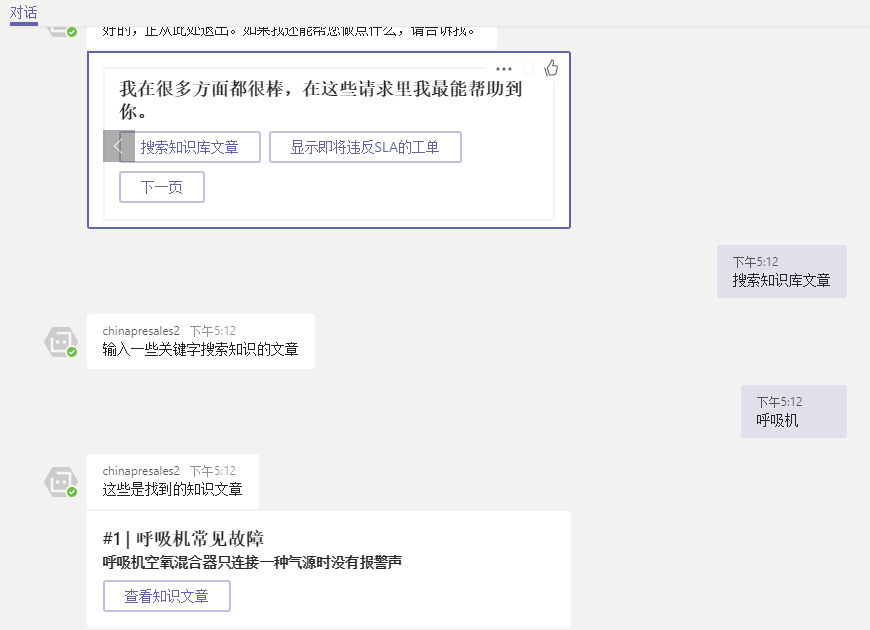
Task: Click chinapresales2 avatar beside keyword prompt message
Action: point(62,342)
